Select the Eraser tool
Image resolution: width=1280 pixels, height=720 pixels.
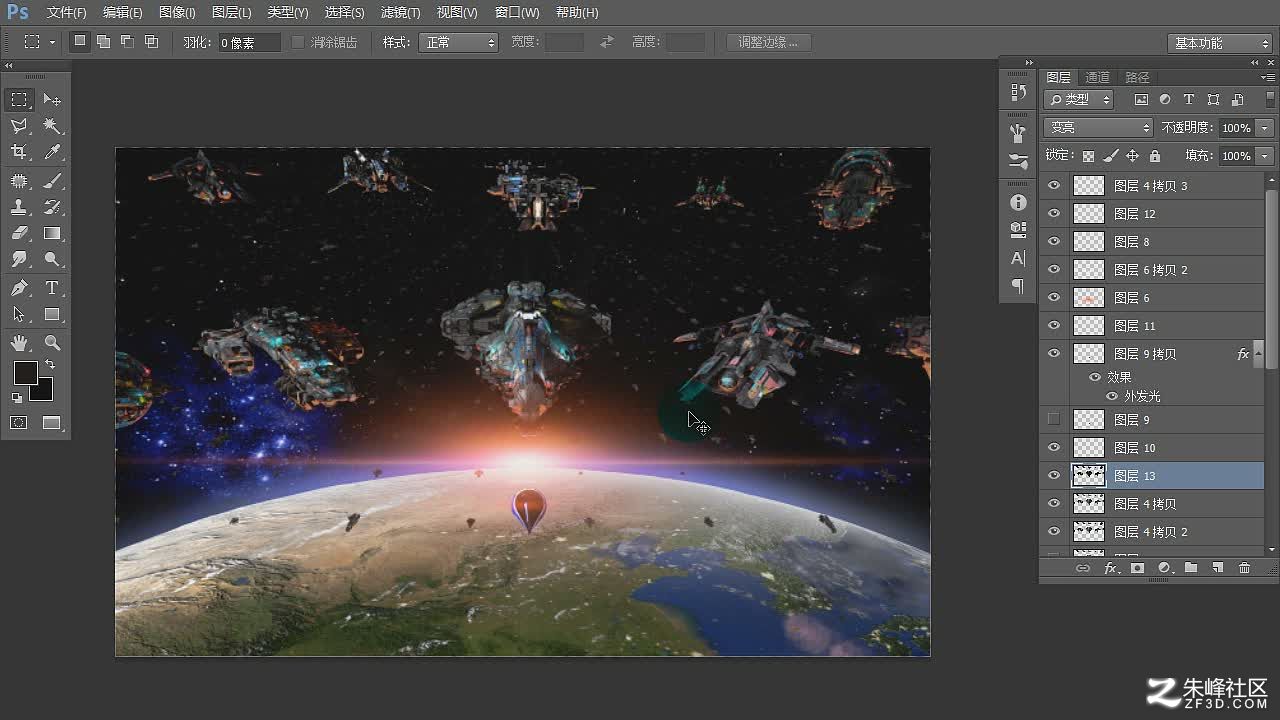point(19,233)
